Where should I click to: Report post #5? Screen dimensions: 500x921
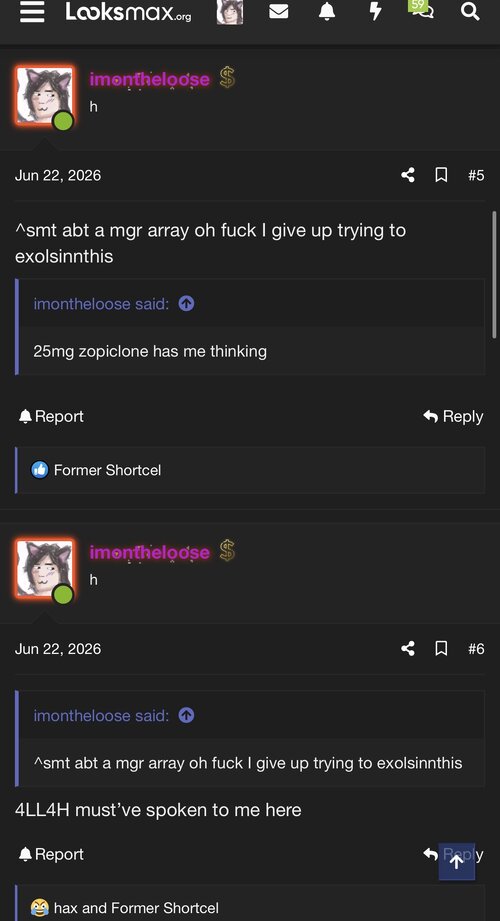51,416
